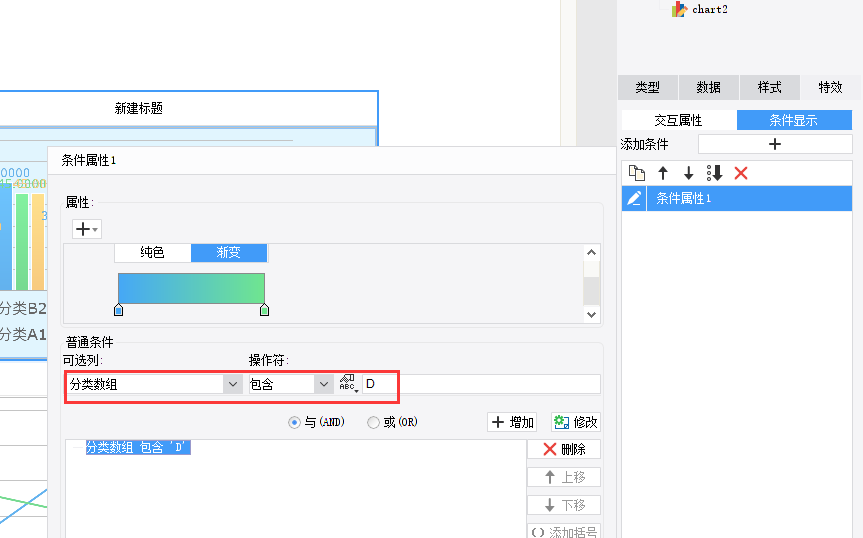
Task: Click the blue gradient start handle
Action: pos(118,310)
